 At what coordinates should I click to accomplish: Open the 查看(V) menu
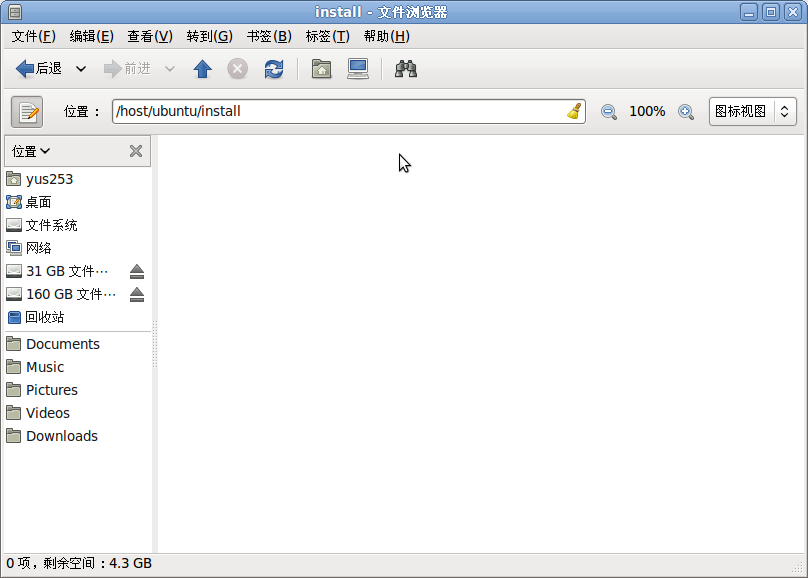[150, 37]
